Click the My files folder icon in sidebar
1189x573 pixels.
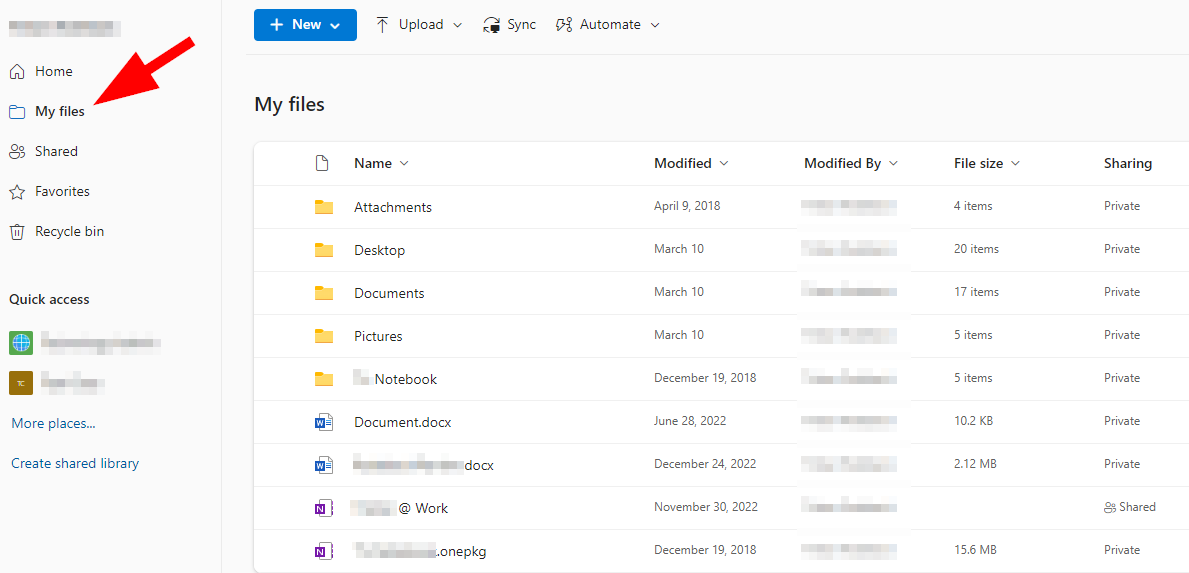17,112
